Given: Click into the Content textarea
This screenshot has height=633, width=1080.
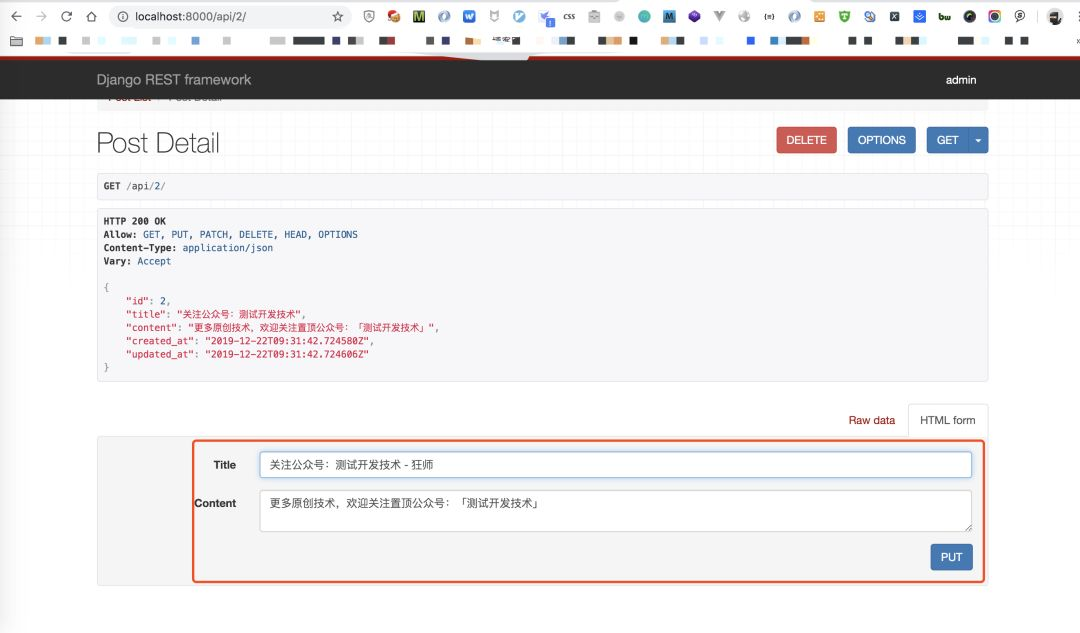Looking at the screenshot, I should pos(615,511).
